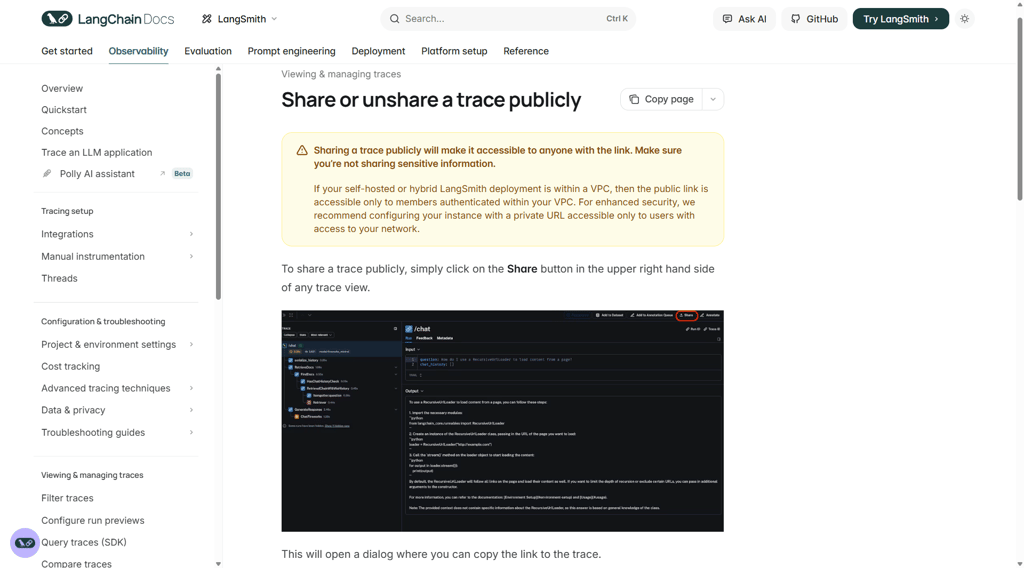The image size is (1024, 568).
Task: Click Configuration & troubleshooting heading
Action: (x=103, y=321)
